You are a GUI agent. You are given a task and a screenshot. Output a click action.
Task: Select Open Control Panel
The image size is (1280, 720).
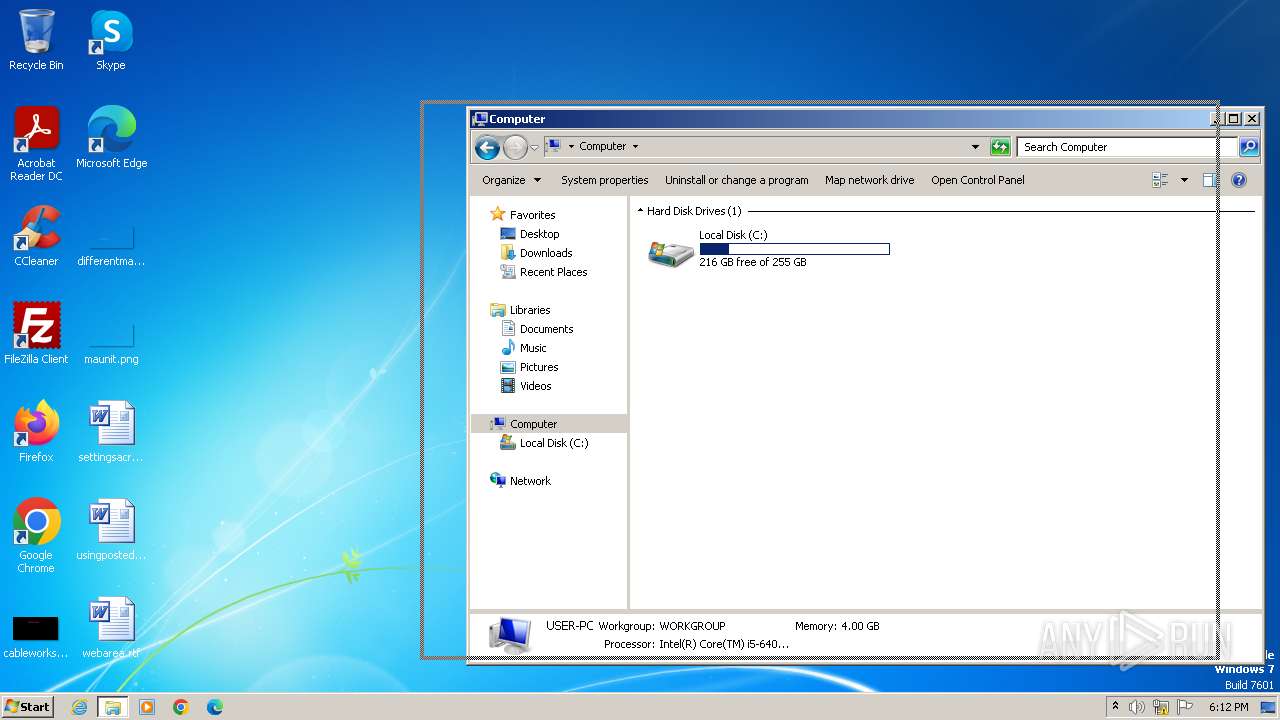coord(978,180)
